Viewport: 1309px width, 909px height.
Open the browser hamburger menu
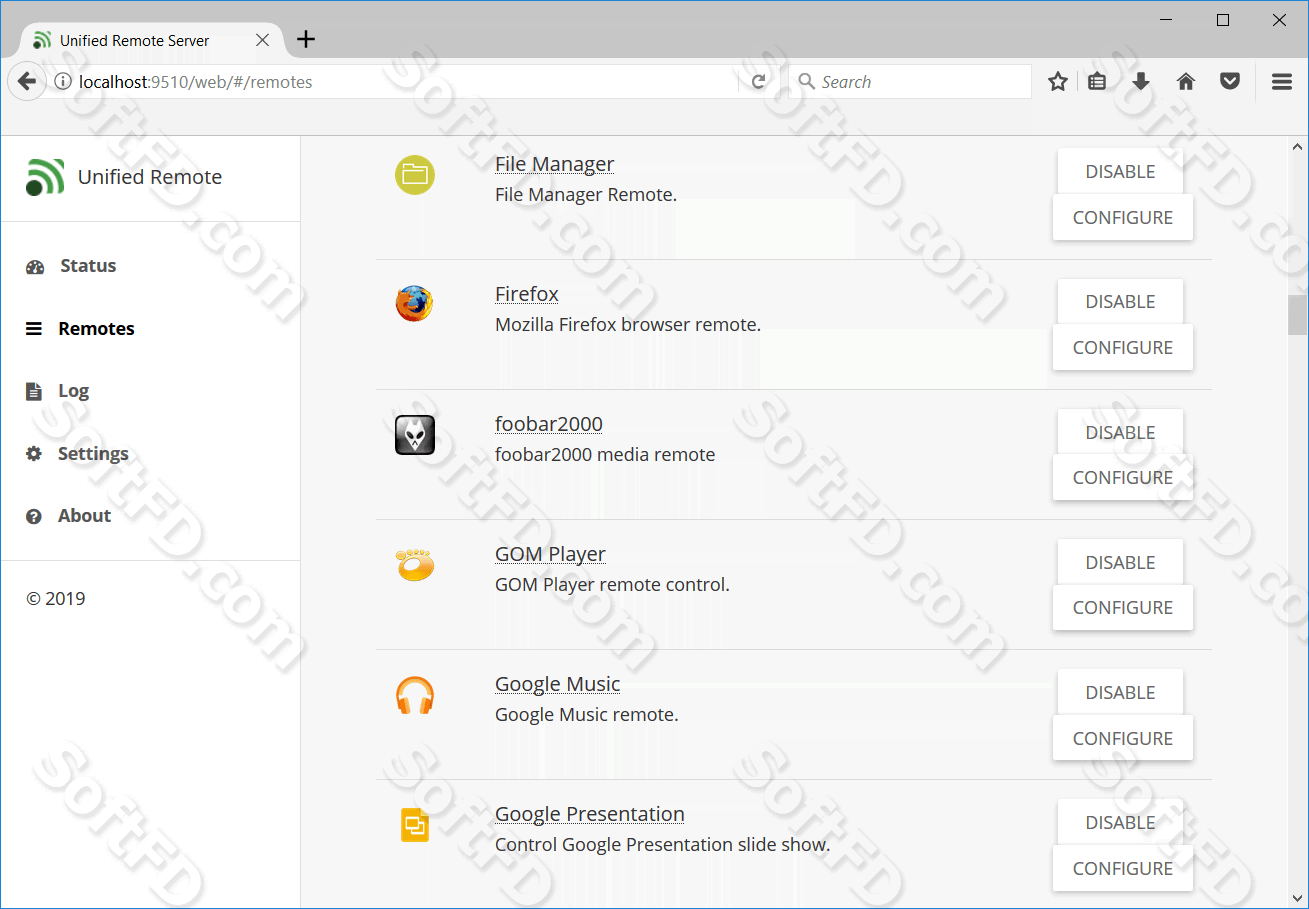[x=1282, y=82]
